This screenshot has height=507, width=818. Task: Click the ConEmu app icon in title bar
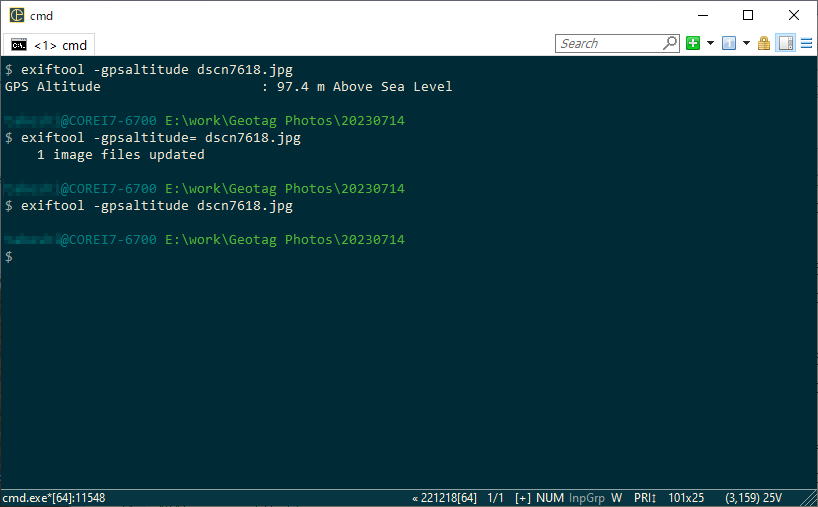point(17,15)
